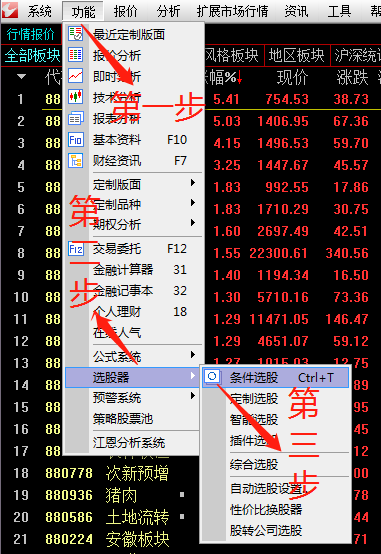Launch 金融计算器 from the menu
Viewport: 381px width, 554px height.
click(x=135, y=270)
